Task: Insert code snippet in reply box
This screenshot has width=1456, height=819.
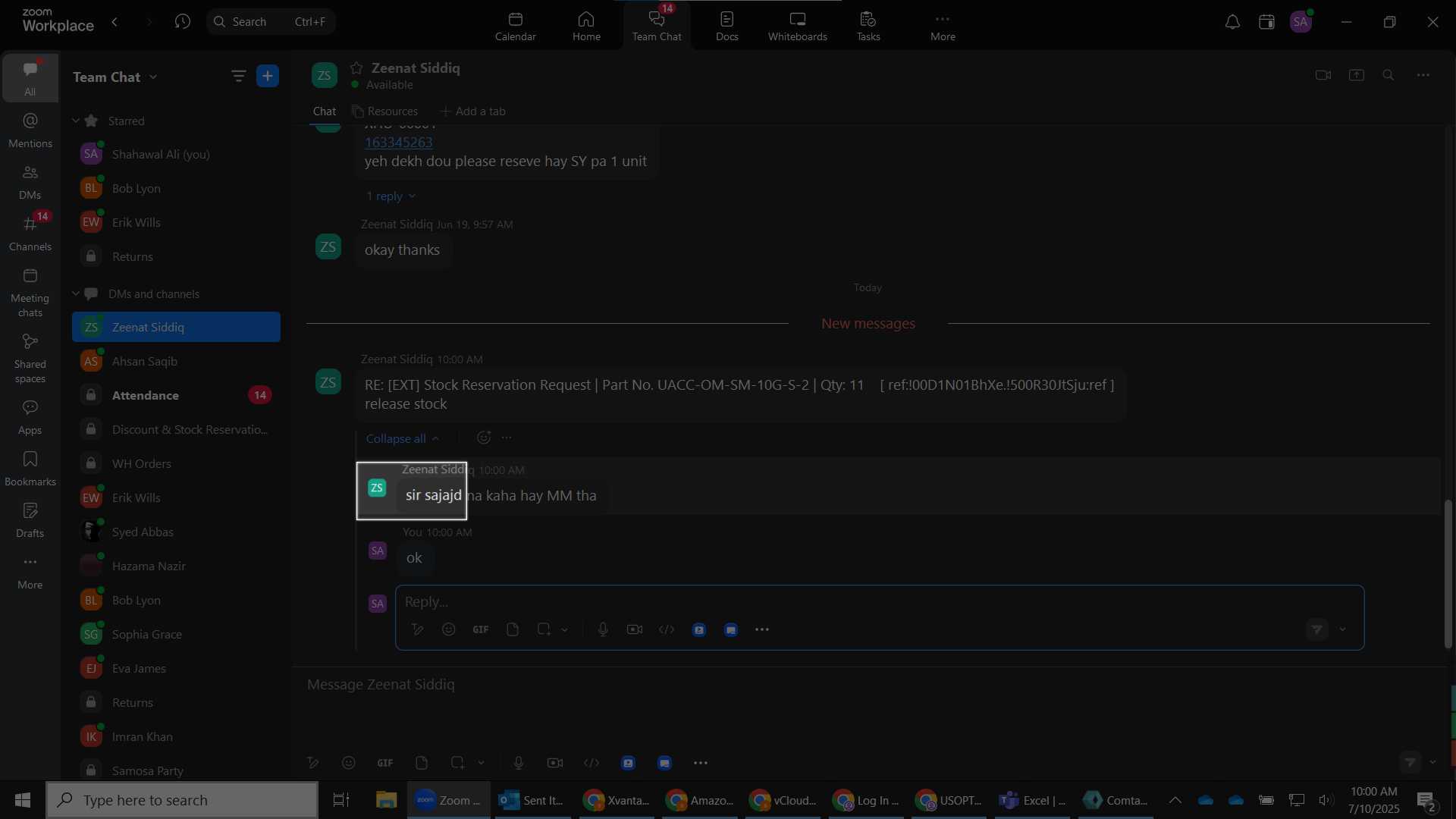Action: point(667,629)
